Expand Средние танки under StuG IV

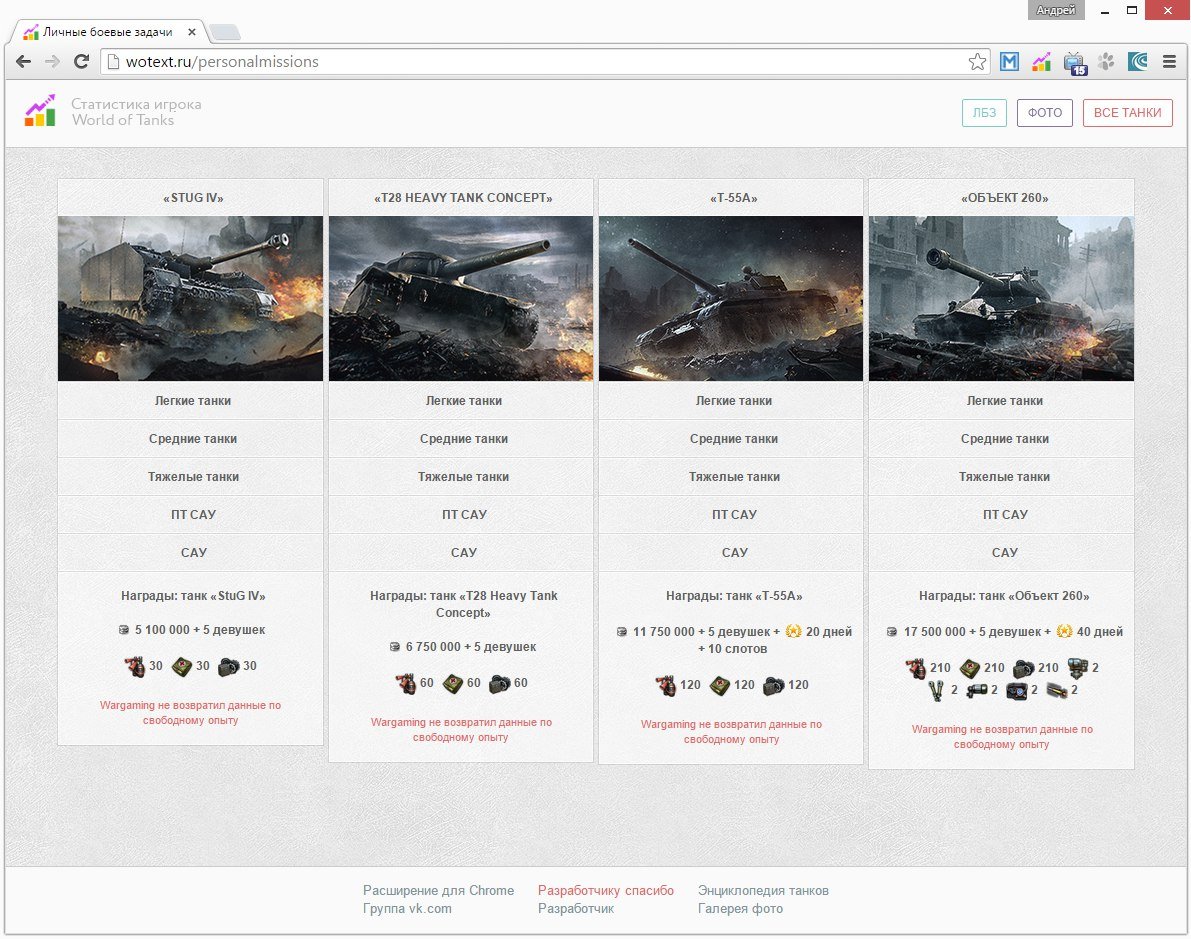pyautogui.click(x=191, y=438)
